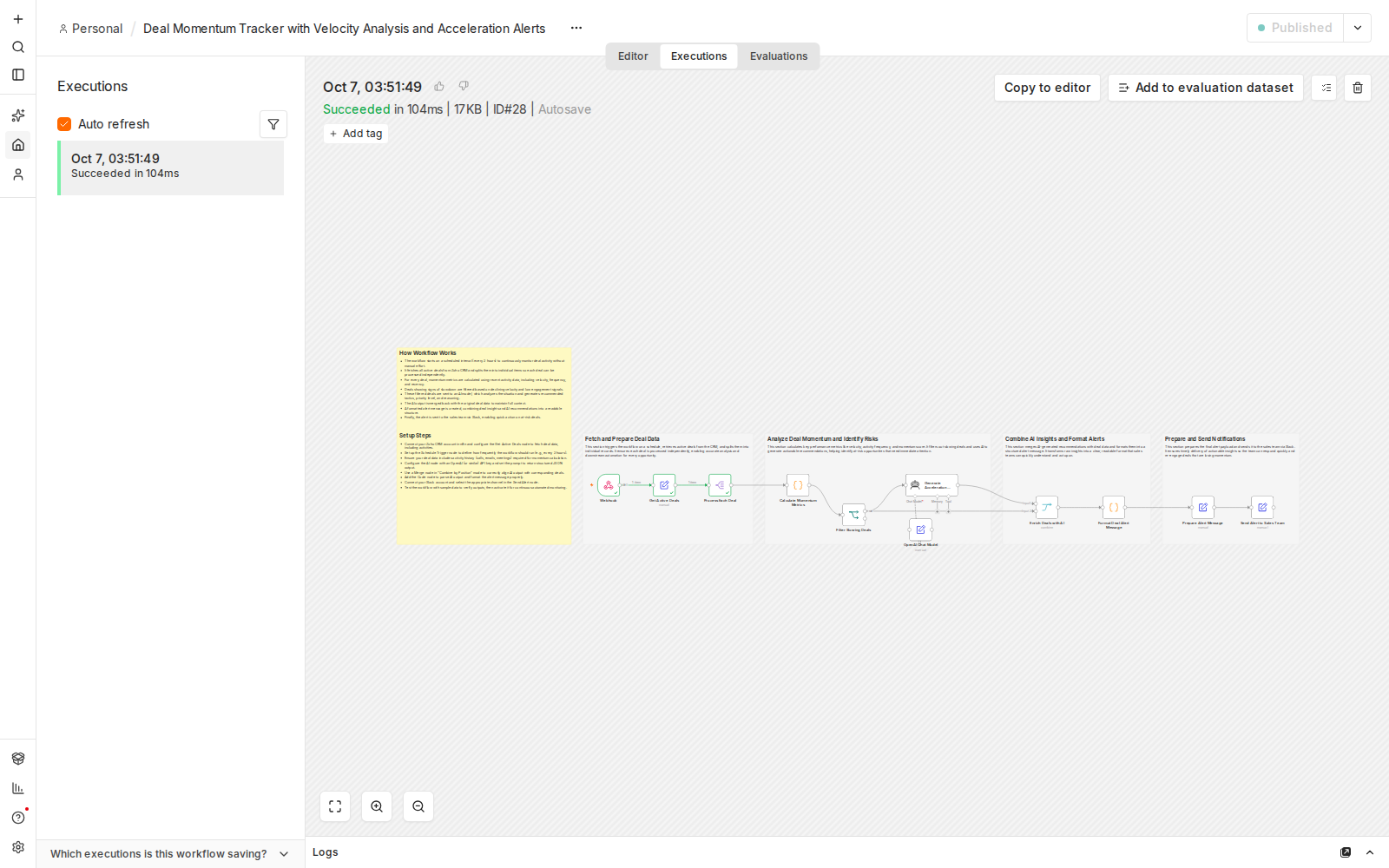Expand the Published dropdown arrow
The width and height of the screenshot is (1389, 868).
1358,28
